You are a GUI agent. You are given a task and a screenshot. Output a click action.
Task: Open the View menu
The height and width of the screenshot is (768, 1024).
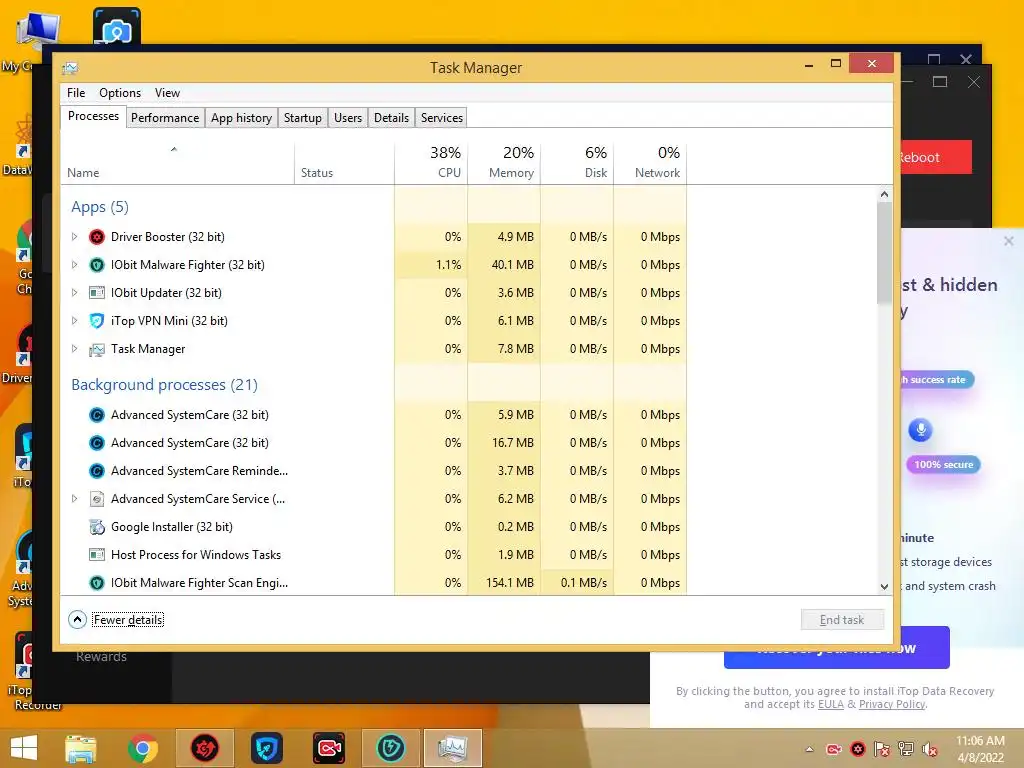(167, 93)
